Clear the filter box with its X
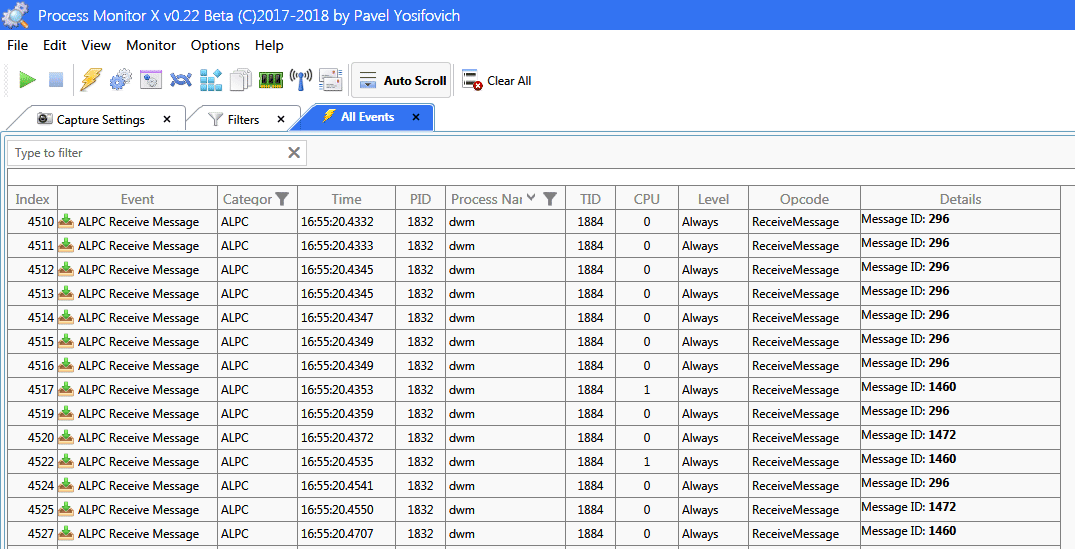1075x549 pixels. pyautogui.click(x=294, y=153)
